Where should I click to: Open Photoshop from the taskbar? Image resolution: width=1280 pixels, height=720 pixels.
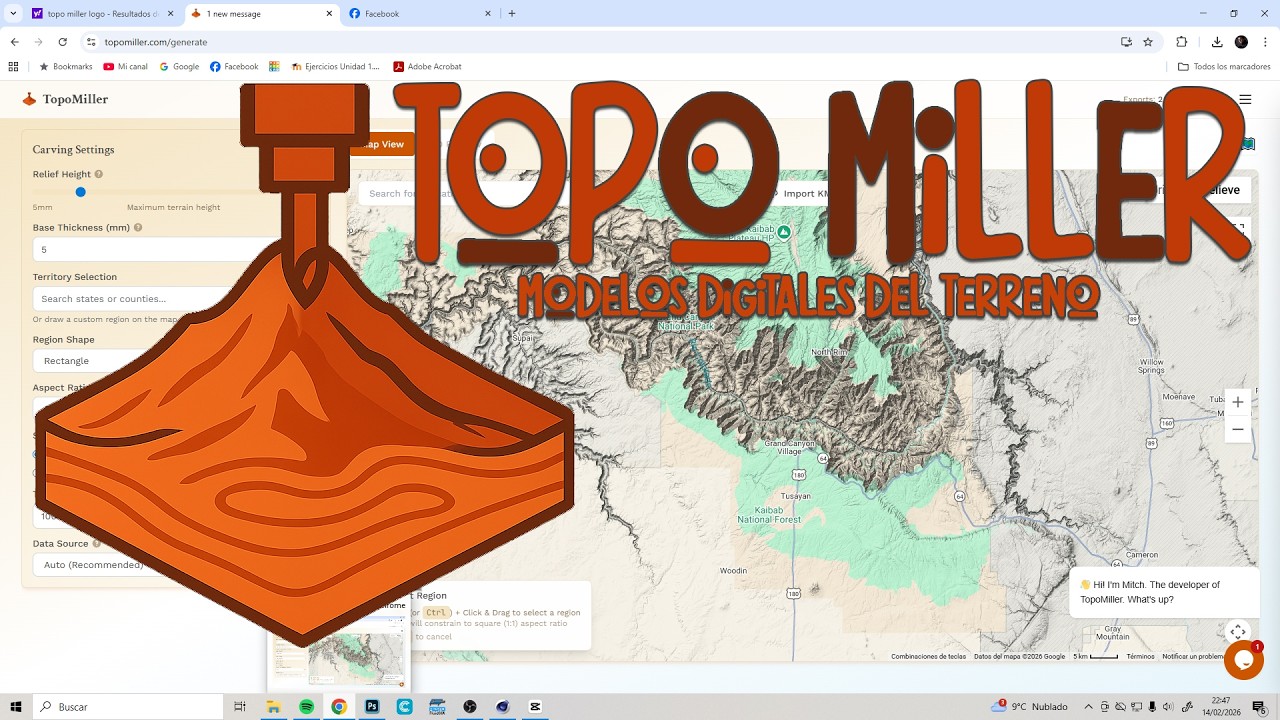coord(372,707)
